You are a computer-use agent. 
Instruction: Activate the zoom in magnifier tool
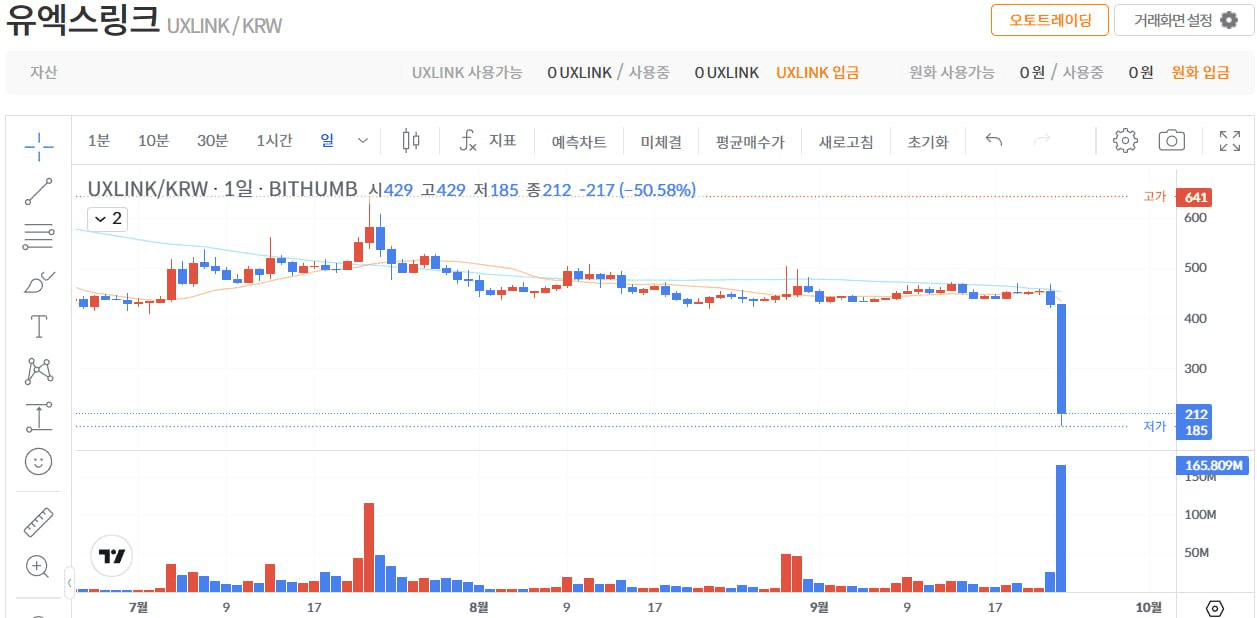(x=39, y=567)
